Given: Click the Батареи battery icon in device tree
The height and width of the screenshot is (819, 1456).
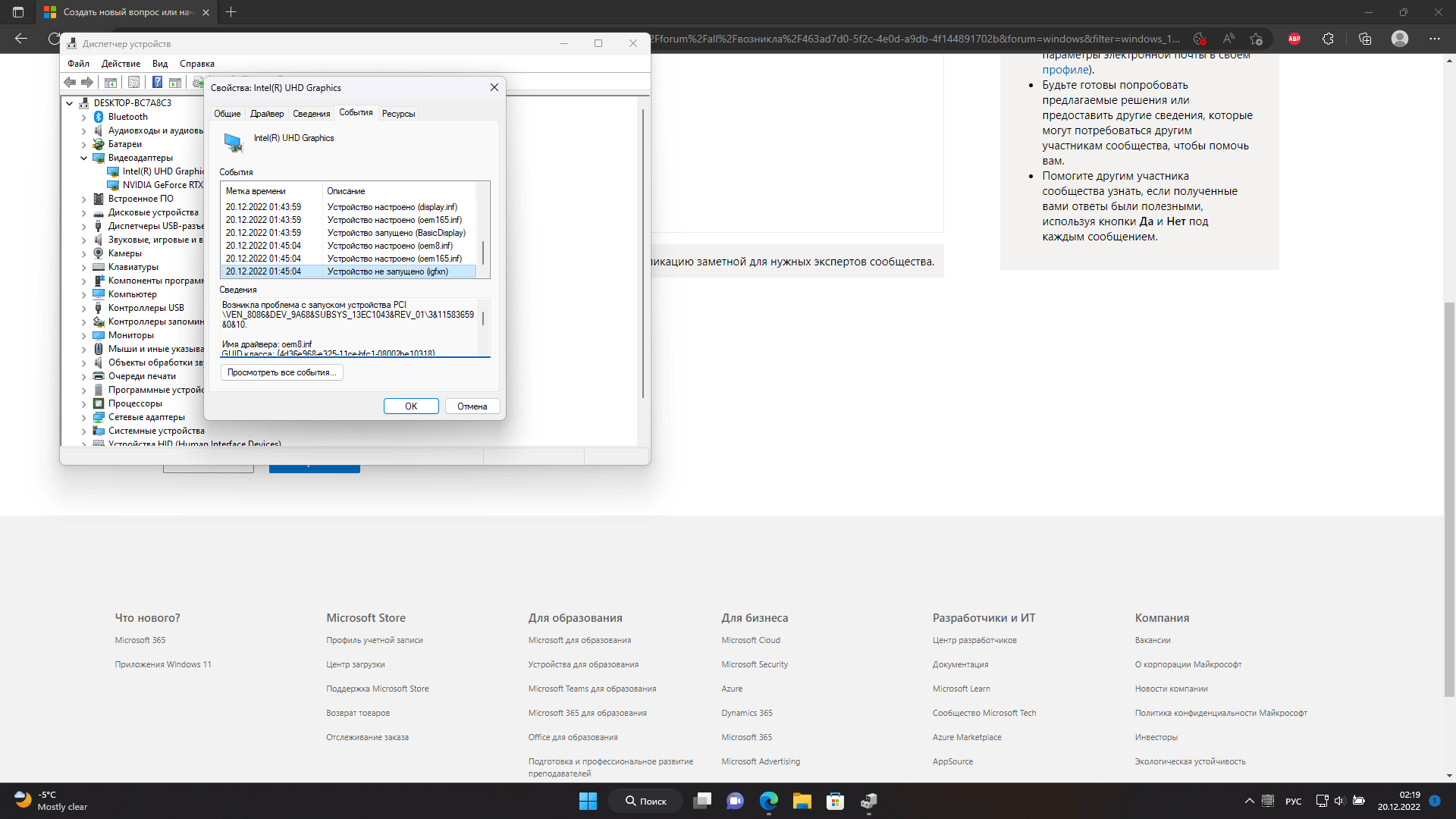Looking at the screenshot, I should click(98, 144).
